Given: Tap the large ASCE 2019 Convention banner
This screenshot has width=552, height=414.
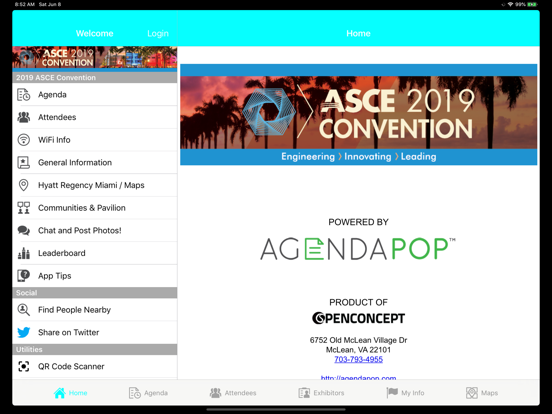Looking at the screenshot, I should (x=358, y=114).
